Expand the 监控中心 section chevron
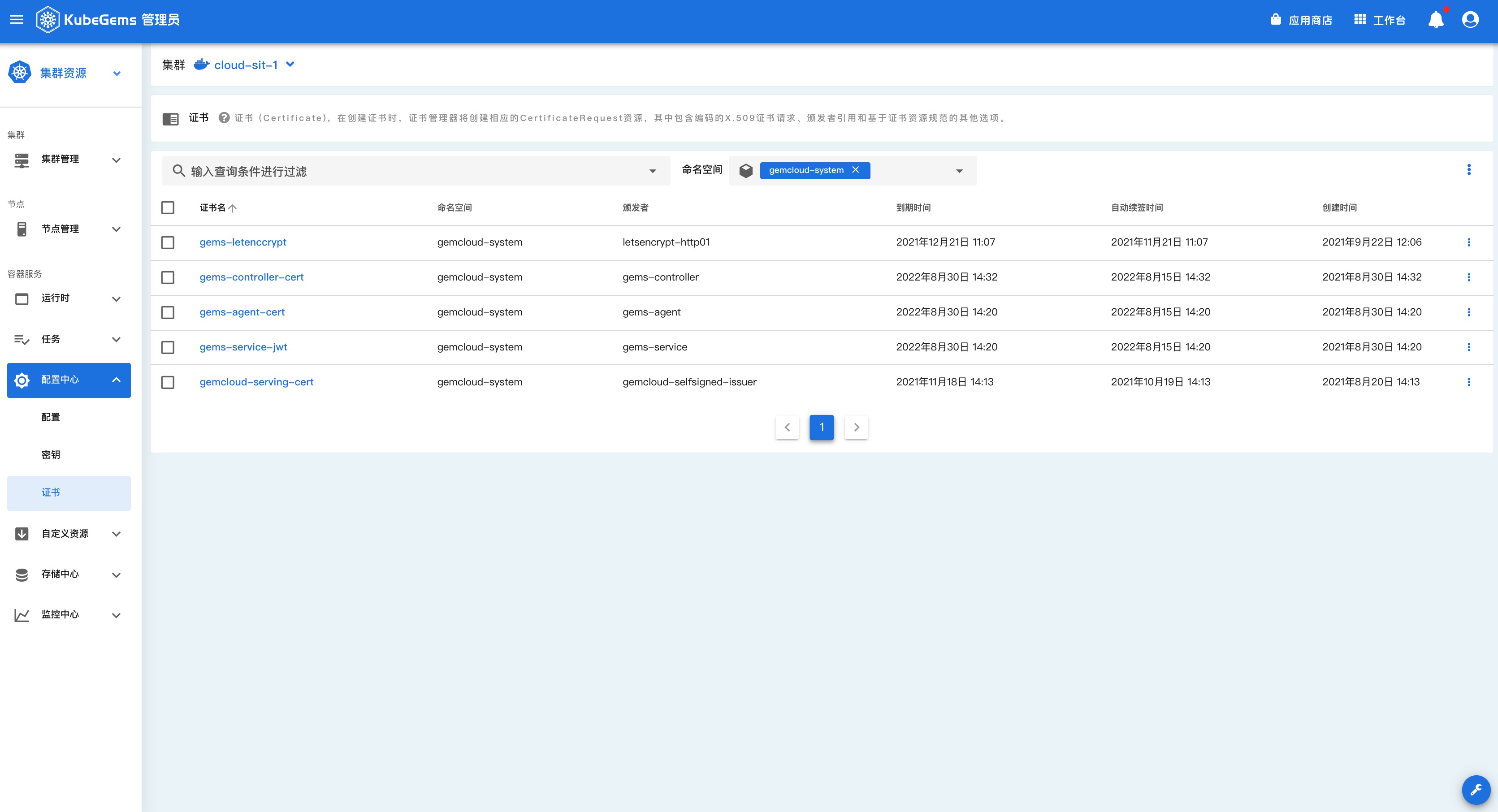The width and height of the screenshot is (1498, 812). click(x=116, y=615)
